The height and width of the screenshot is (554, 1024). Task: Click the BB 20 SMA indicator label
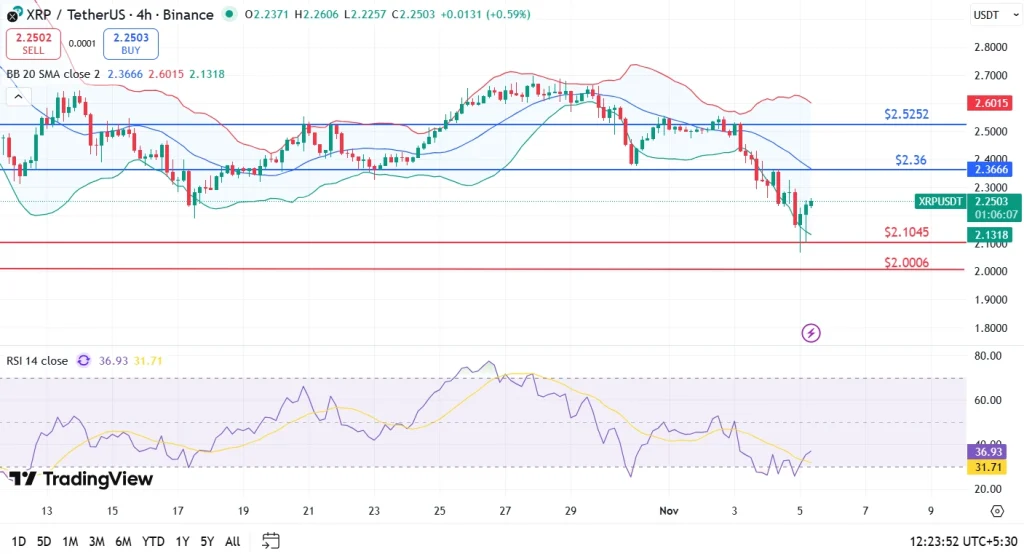click(x=52, y=74)
